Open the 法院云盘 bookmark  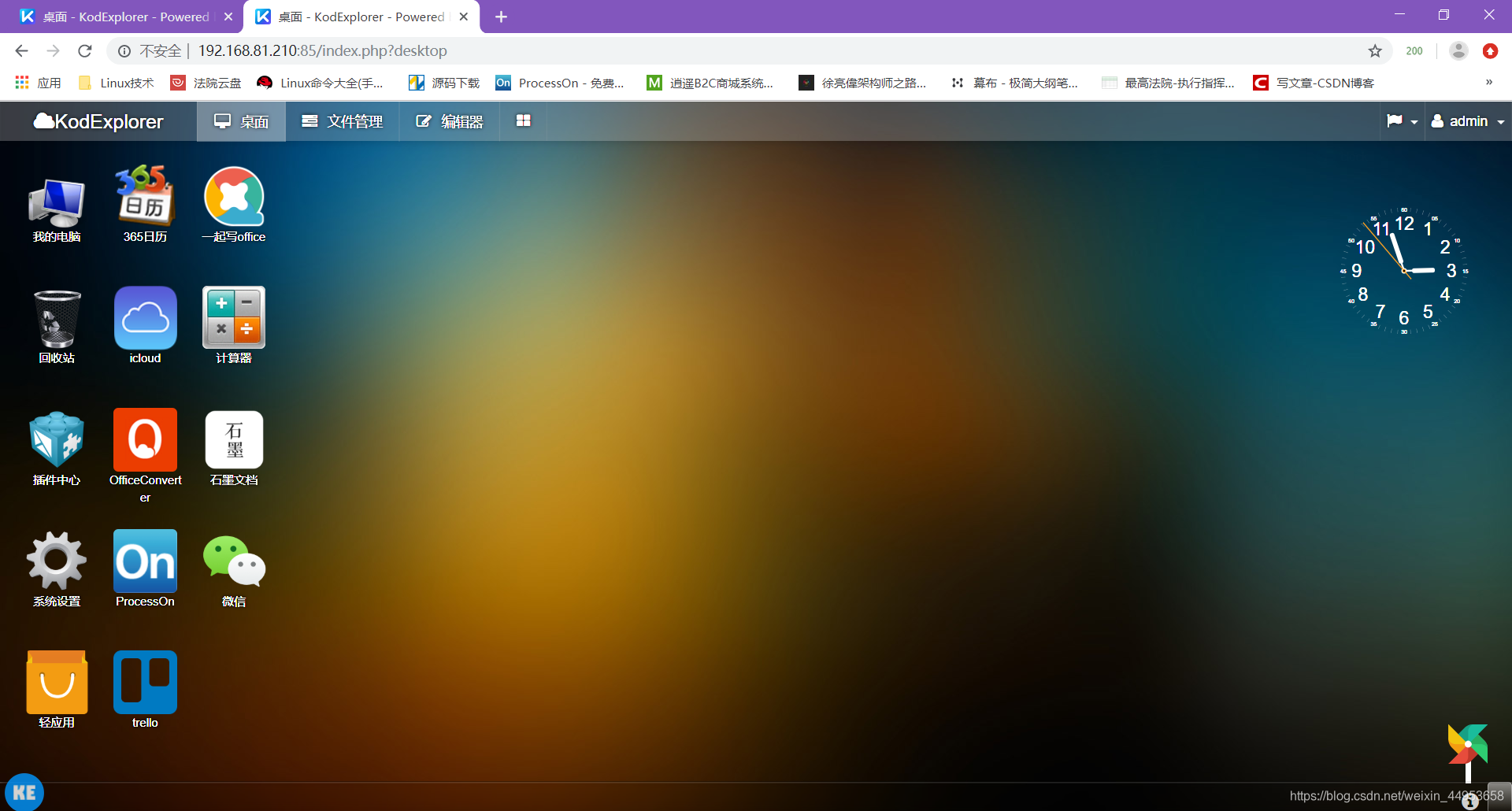[206, 83]
